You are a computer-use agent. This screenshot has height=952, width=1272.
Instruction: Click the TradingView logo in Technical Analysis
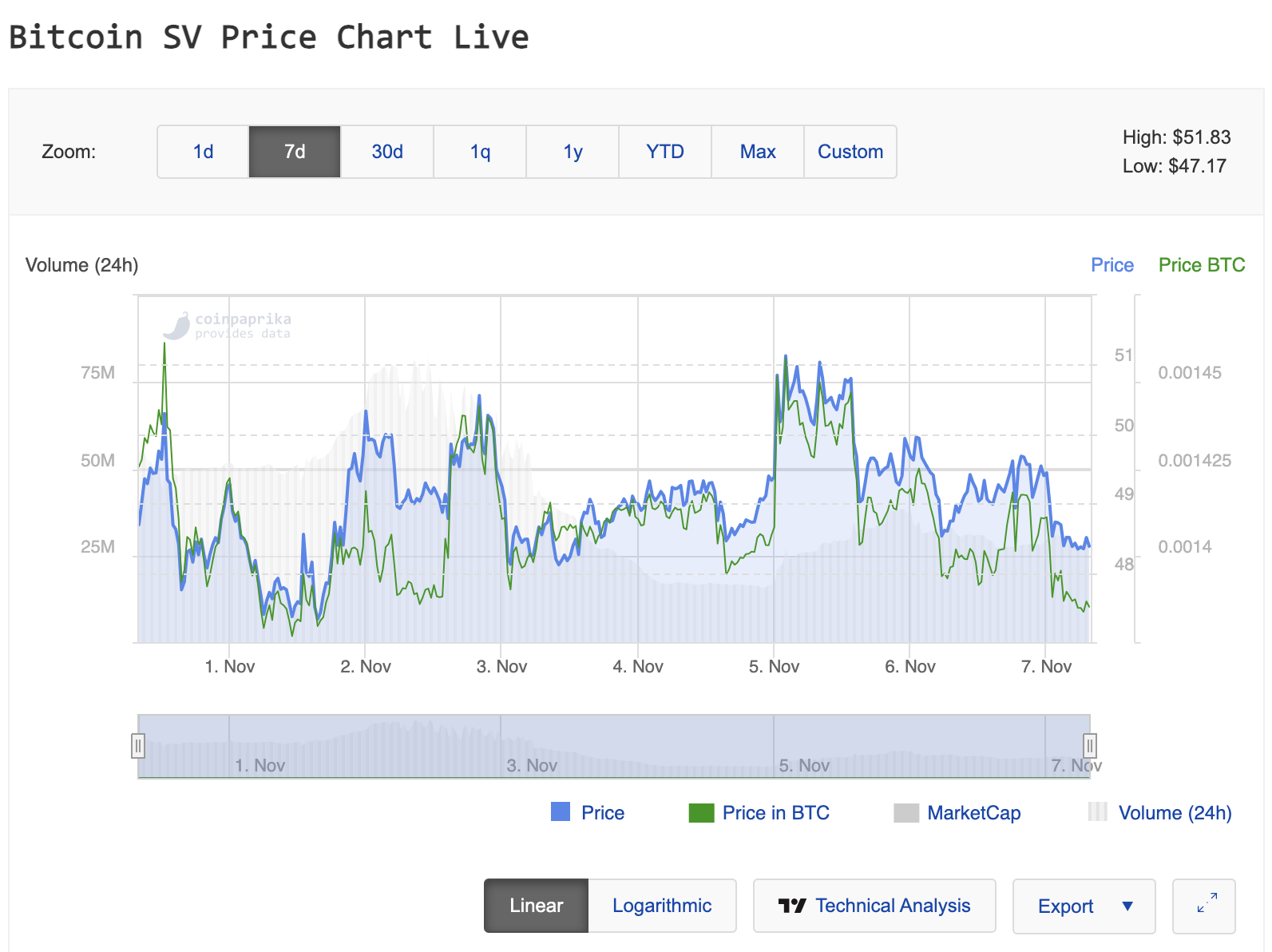(791, 906)
